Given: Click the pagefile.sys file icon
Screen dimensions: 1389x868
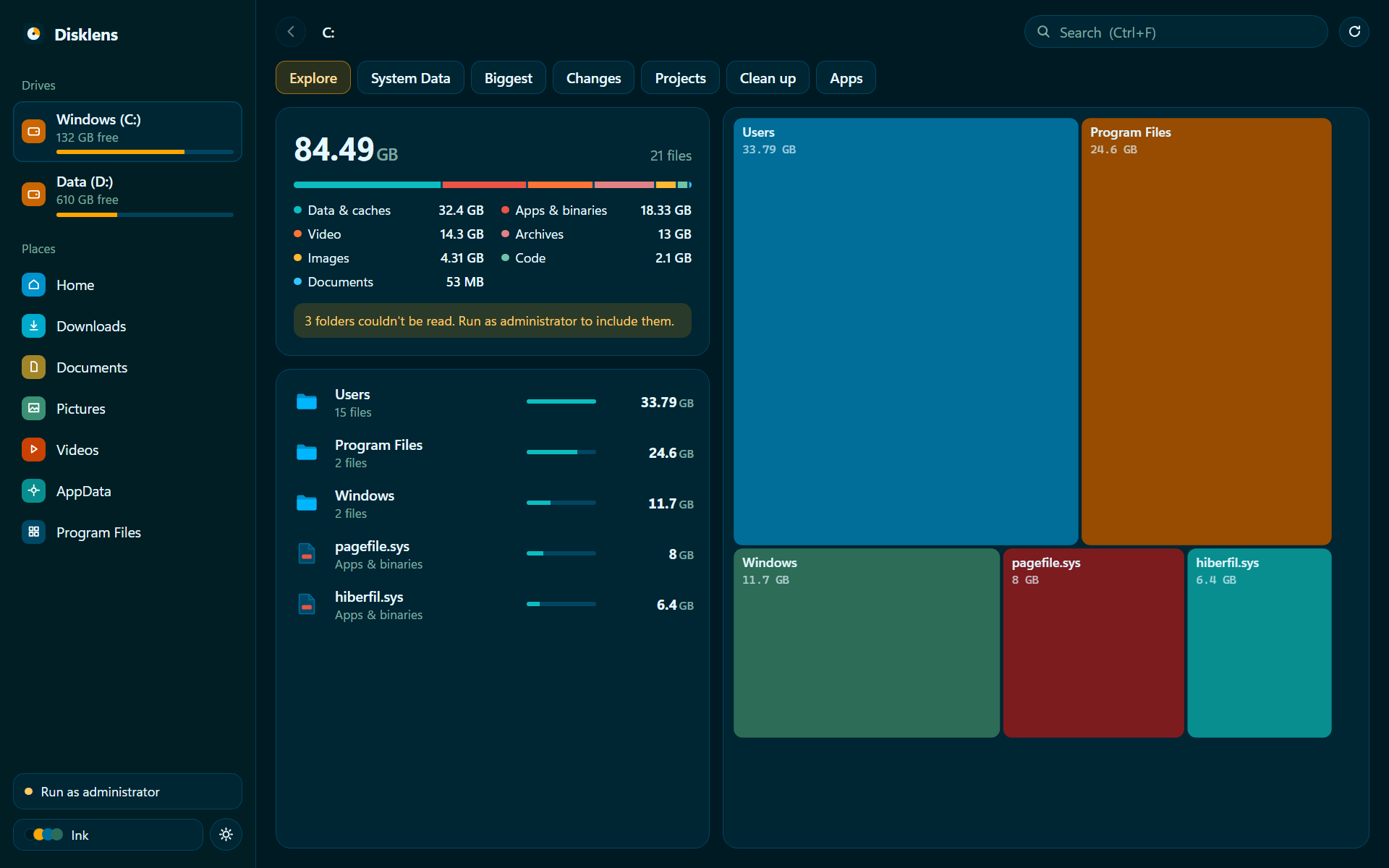Looking at the screenshot, I should (307, 554).
